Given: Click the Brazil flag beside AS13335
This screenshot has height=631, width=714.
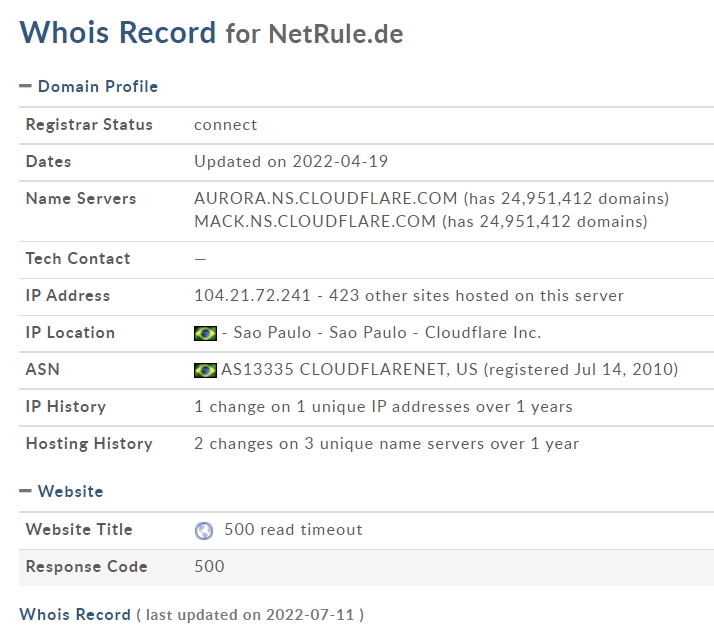Looking at the screenshot, I should [205, 371].
